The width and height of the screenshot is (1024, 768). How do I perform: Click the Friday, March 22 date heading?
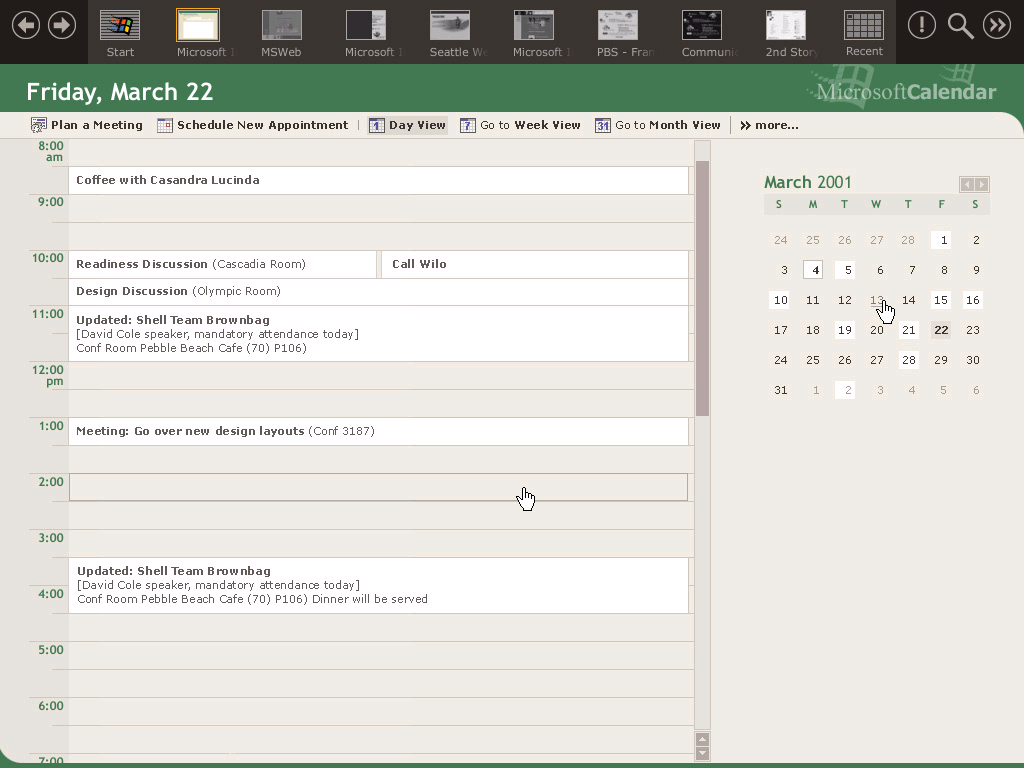(120, 92)
